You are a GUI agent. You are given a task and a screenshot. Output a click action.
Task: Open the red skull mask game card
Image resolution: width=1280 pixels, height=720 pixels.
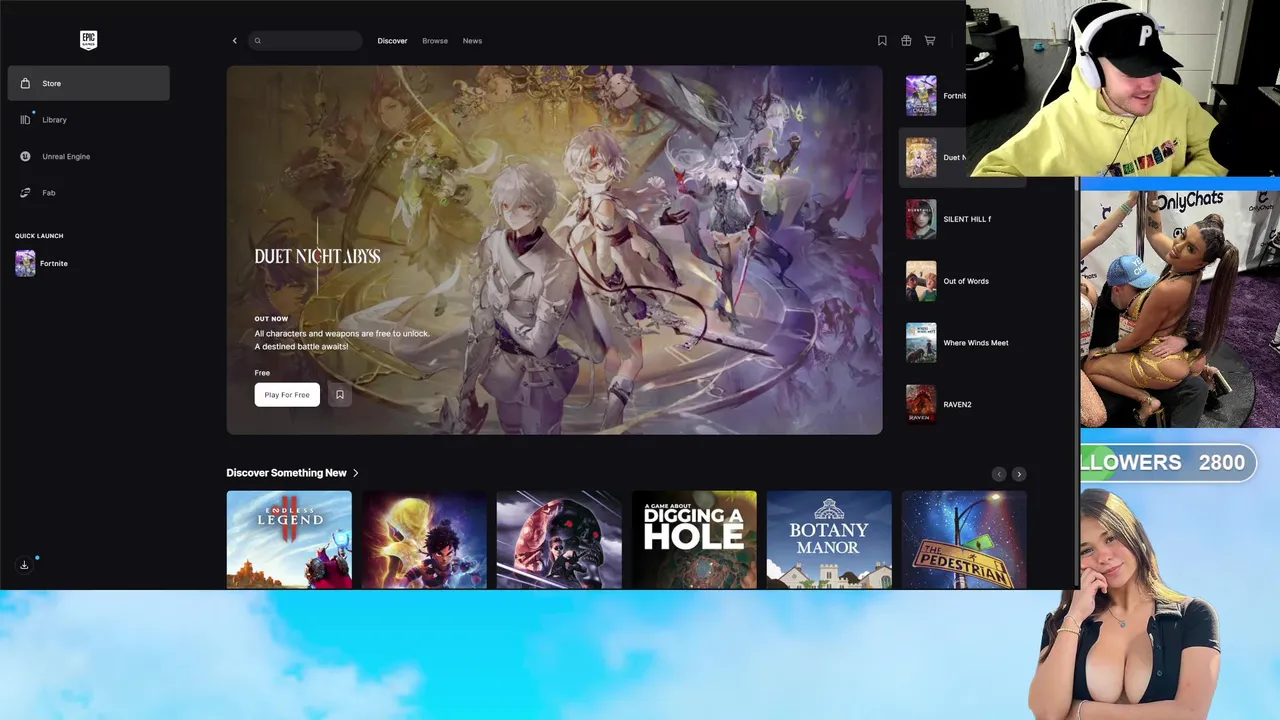(559, 540)
